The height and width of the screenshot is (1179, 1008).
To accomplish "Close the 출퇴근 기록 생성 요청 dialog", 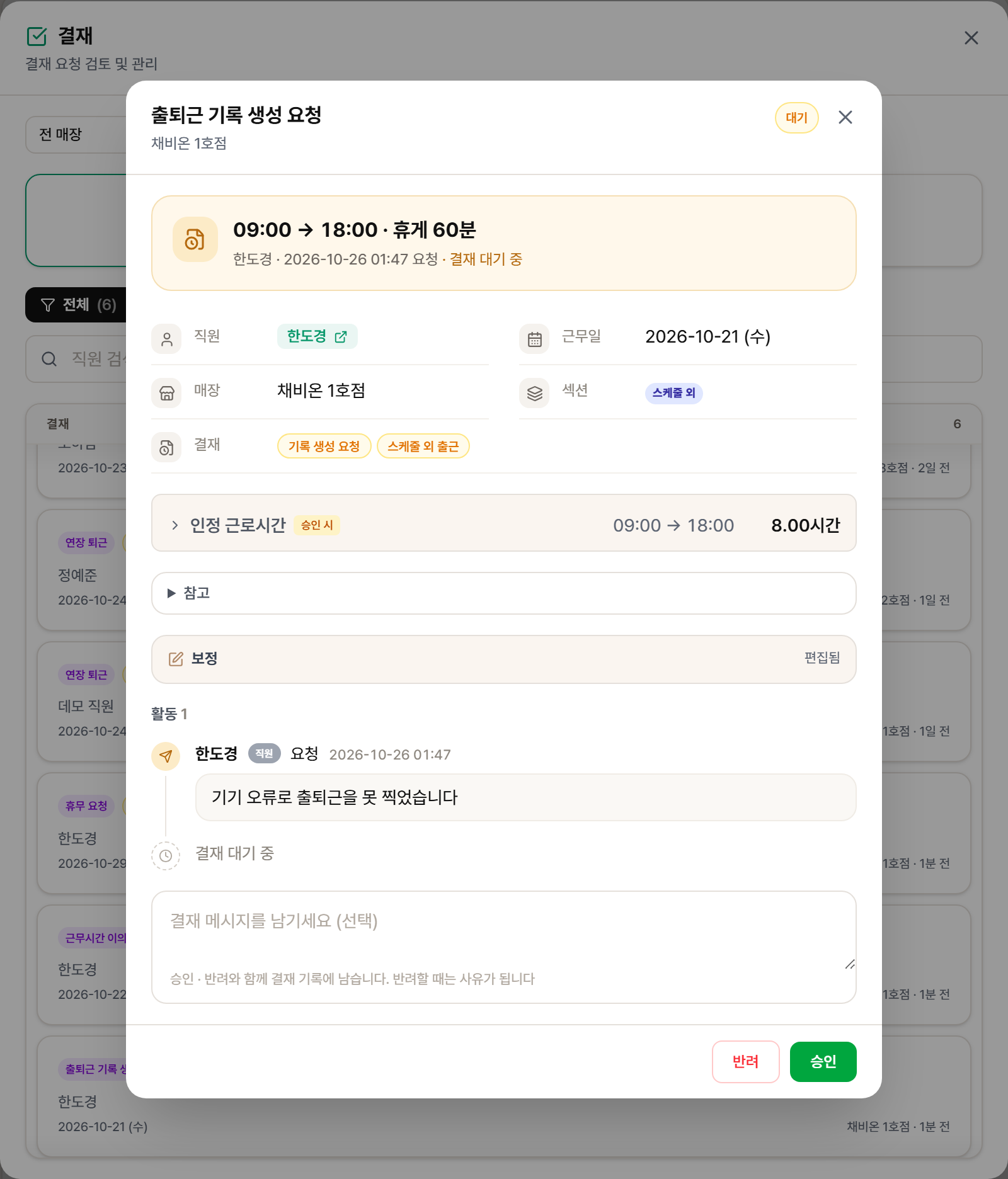I will tap(845, 117).
